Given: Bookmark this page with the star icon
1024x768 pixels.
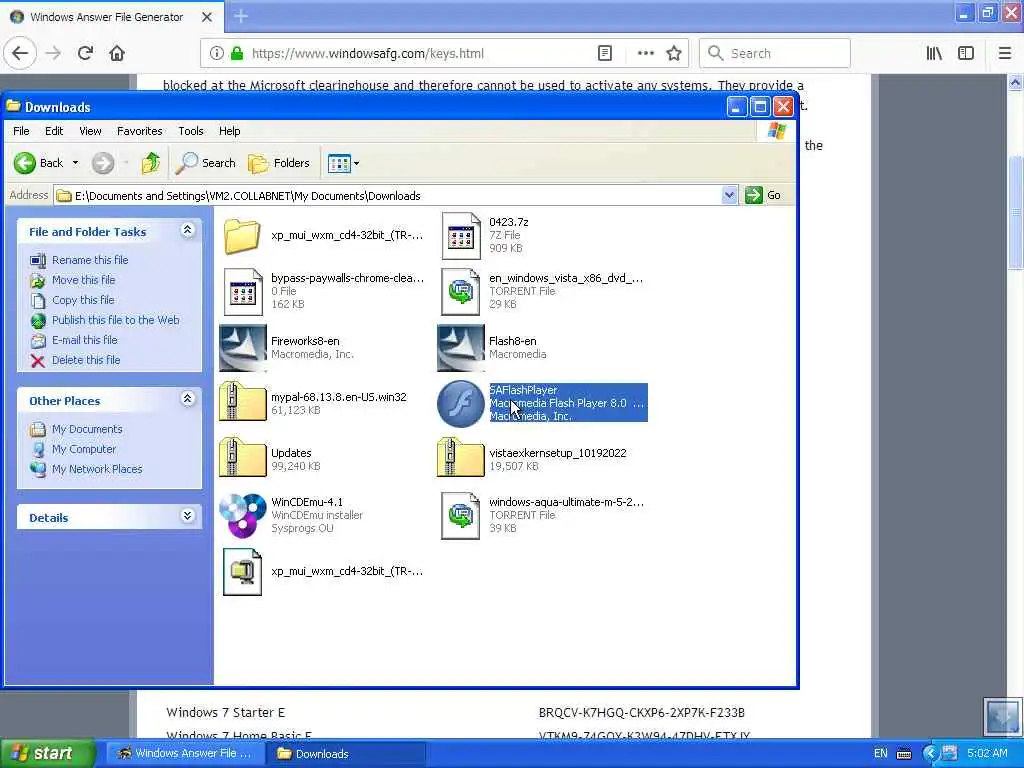Looking at the screenshot, I should [674, 53].
